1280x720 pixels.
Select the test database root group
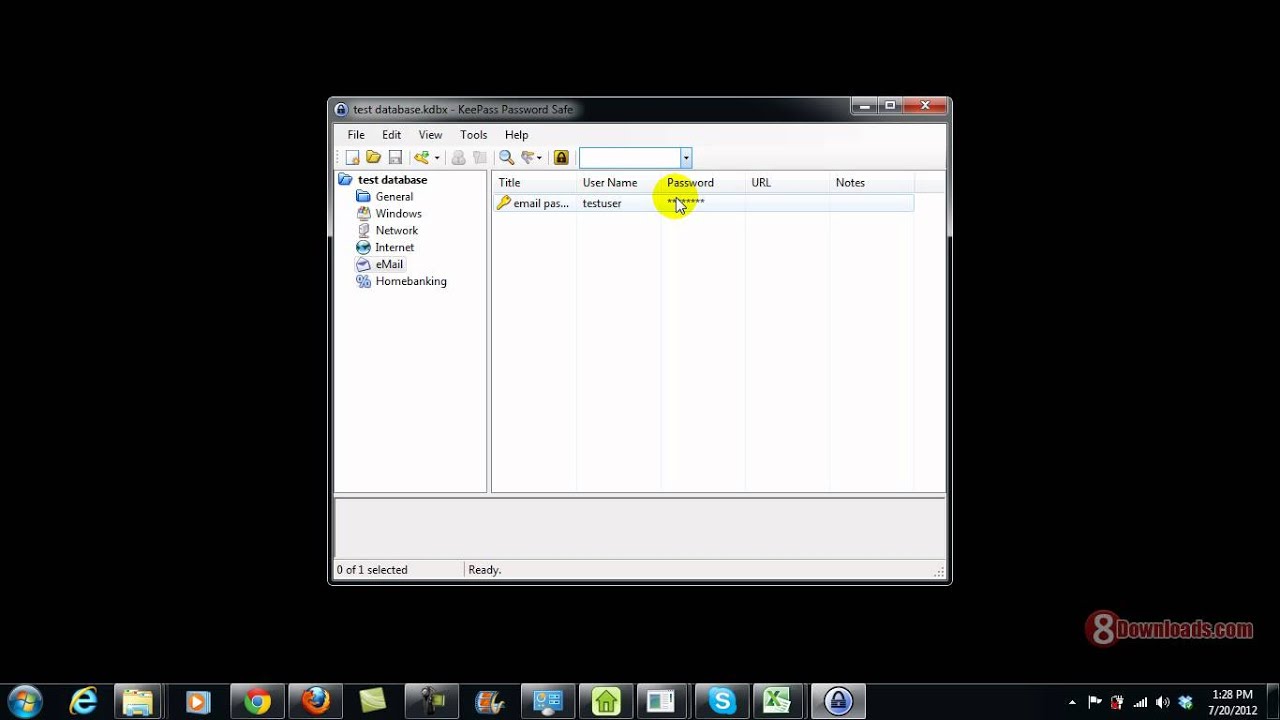(392, 180)
